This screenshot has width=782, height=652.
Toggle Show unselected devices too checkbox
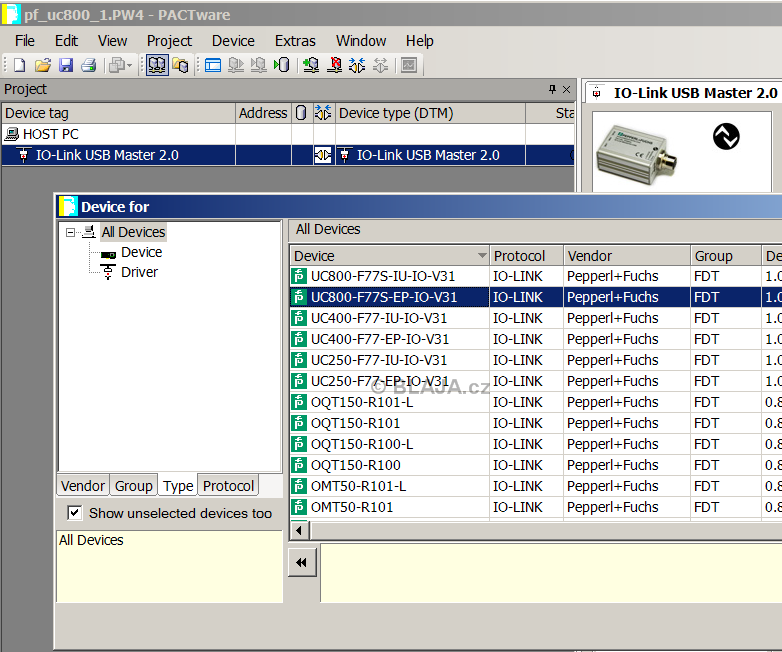point(74,513)
